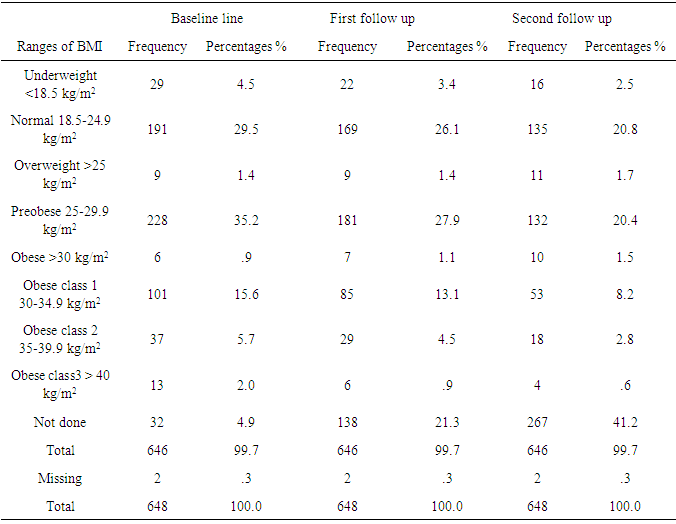Click the Not done row label
The image size is (676, 524).
(x=60, y=421)
